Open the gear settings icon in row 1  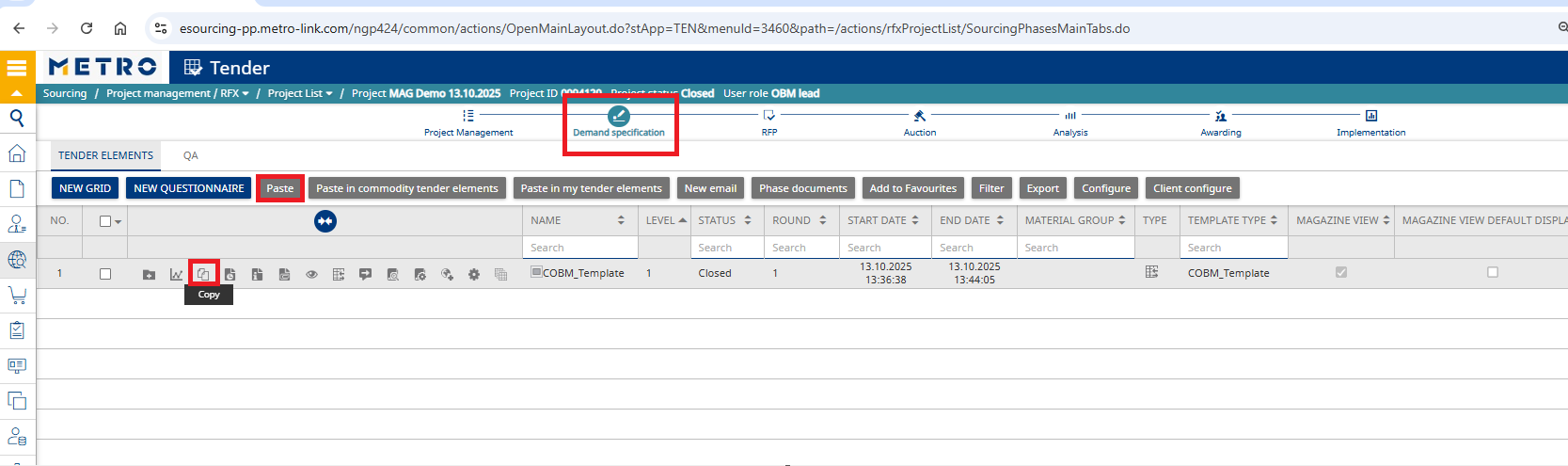tap(474, 275)
